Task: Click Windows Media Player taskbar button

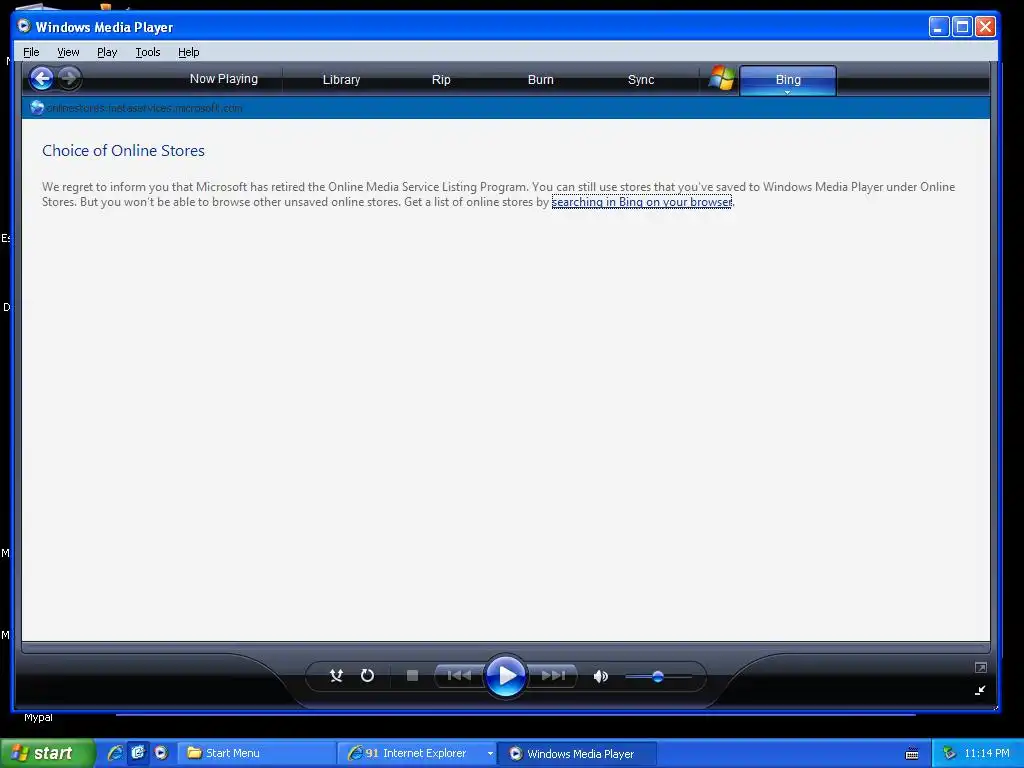Action: 577,754
